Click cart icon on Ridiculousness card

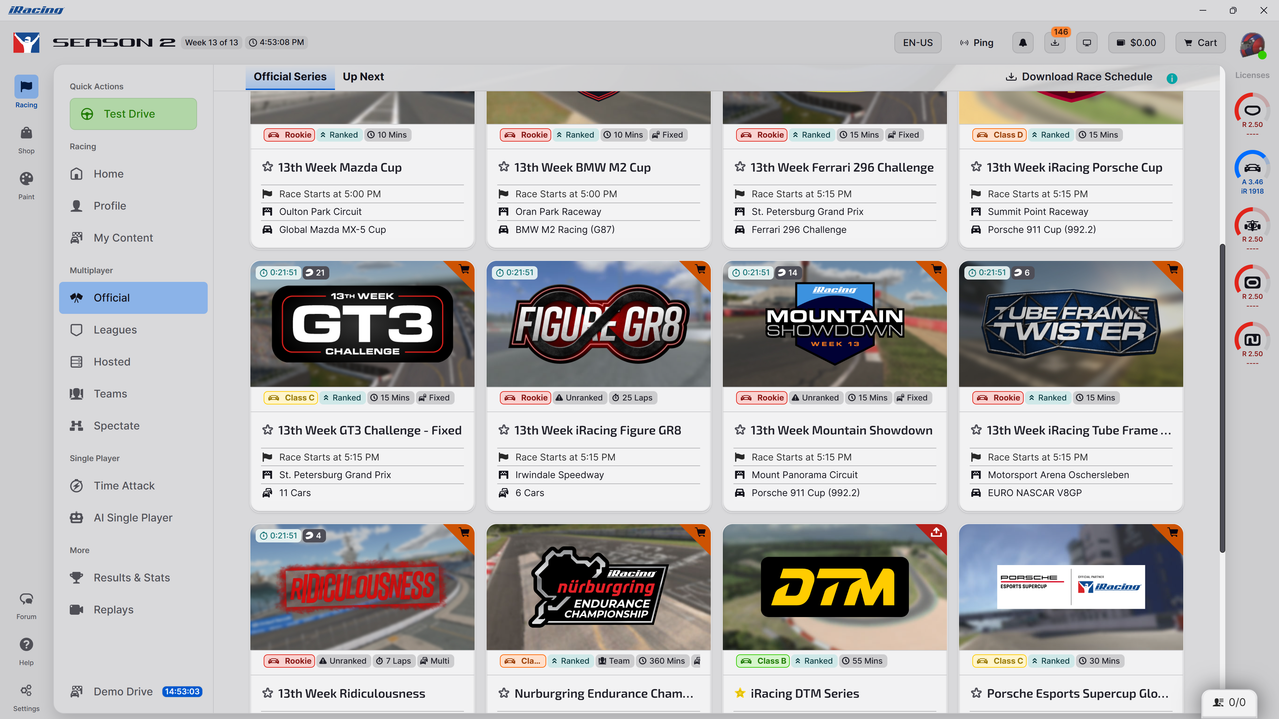[x=464, y=533]
